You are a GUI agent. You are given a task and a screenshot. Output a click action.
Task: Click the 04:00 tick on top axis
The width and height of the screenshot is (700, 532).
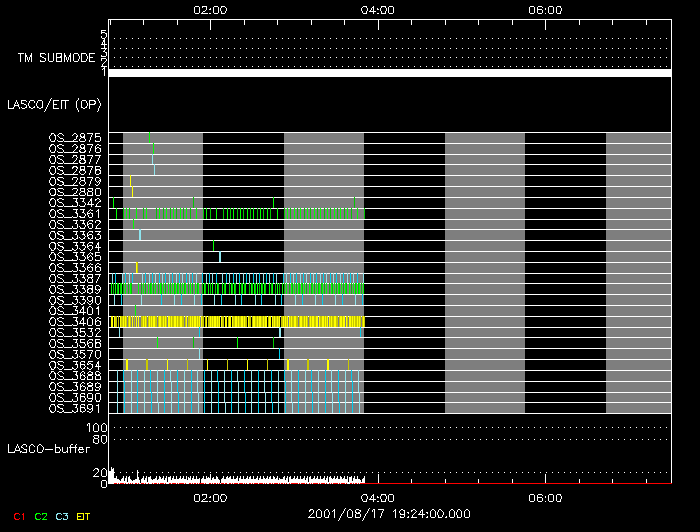click(x=377, y=9)
